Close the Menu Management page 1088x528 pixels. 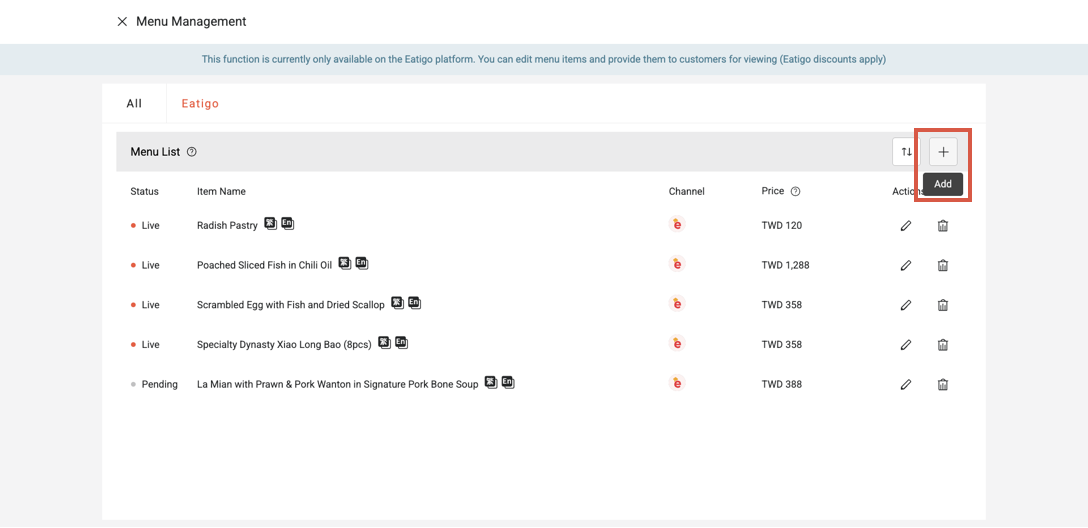coord(122,21)
